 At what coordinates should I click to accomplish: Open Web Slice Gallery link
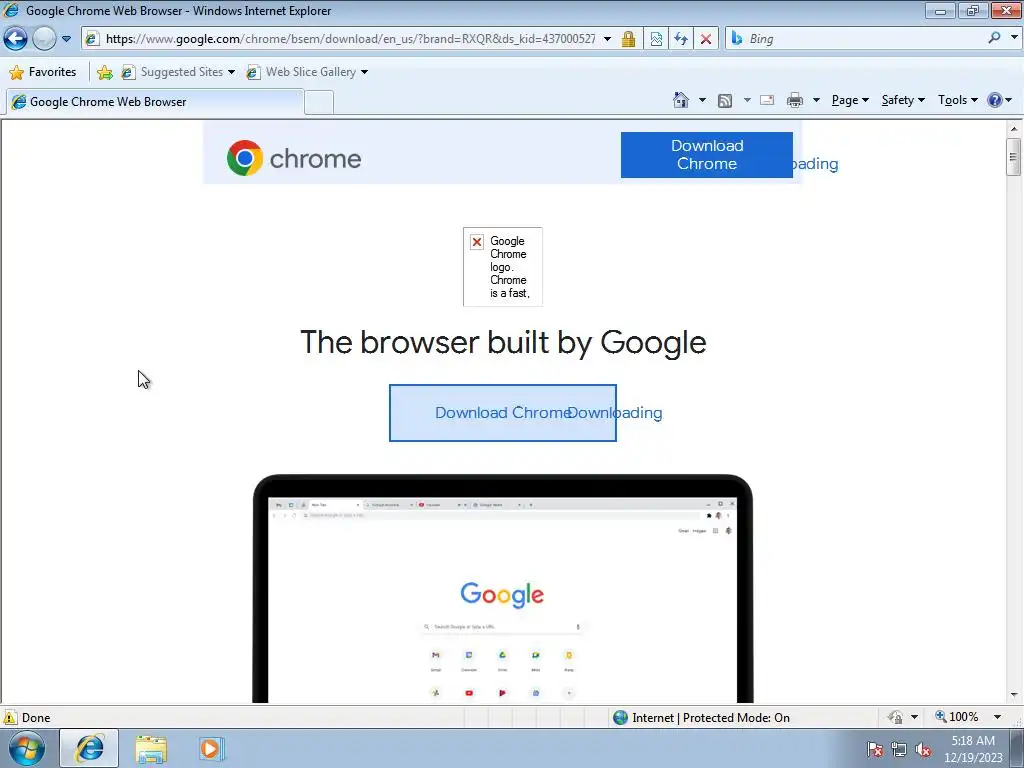(x=307, y=72)
